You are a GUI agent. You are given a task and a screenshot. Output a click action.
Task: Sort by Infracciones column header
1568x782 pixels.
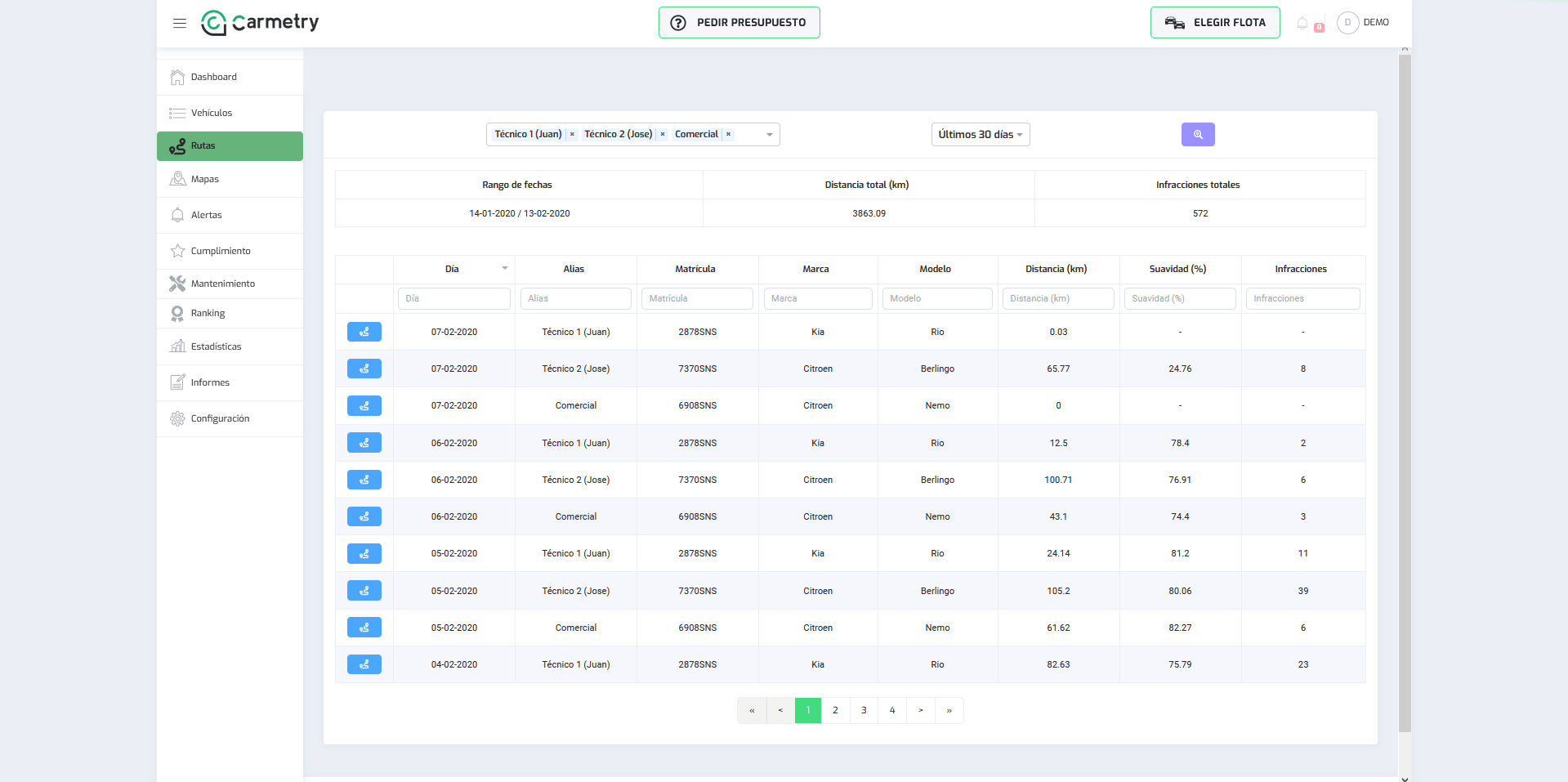pyautogui.click(x=1301, y=269)
